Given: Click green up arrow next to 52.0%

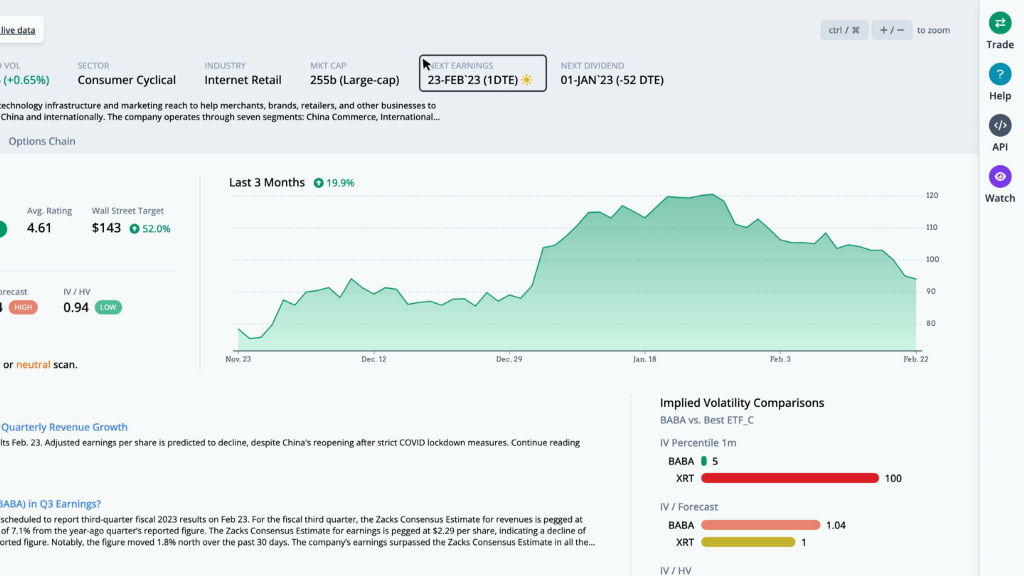Looking at the screenshot, I should point(134,229).
